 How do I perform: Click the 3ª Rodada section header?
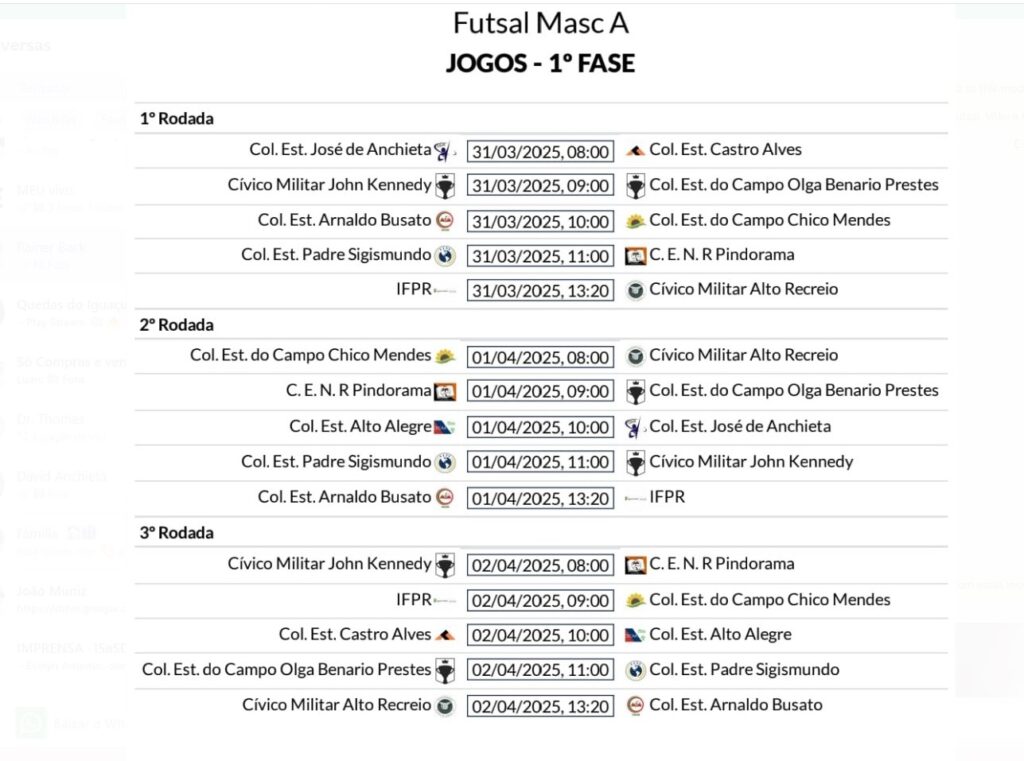point(176,533)
